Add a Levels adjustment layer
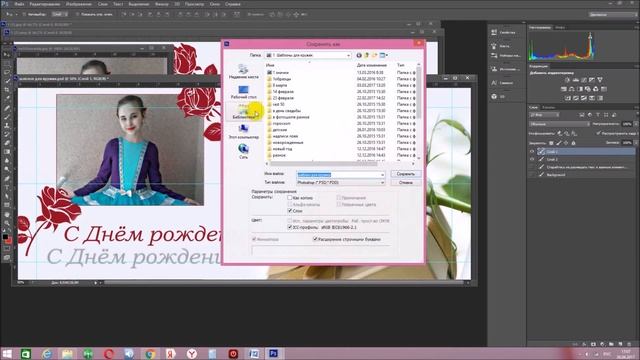Screen dimensions: 640x360 tap(576, 80)
